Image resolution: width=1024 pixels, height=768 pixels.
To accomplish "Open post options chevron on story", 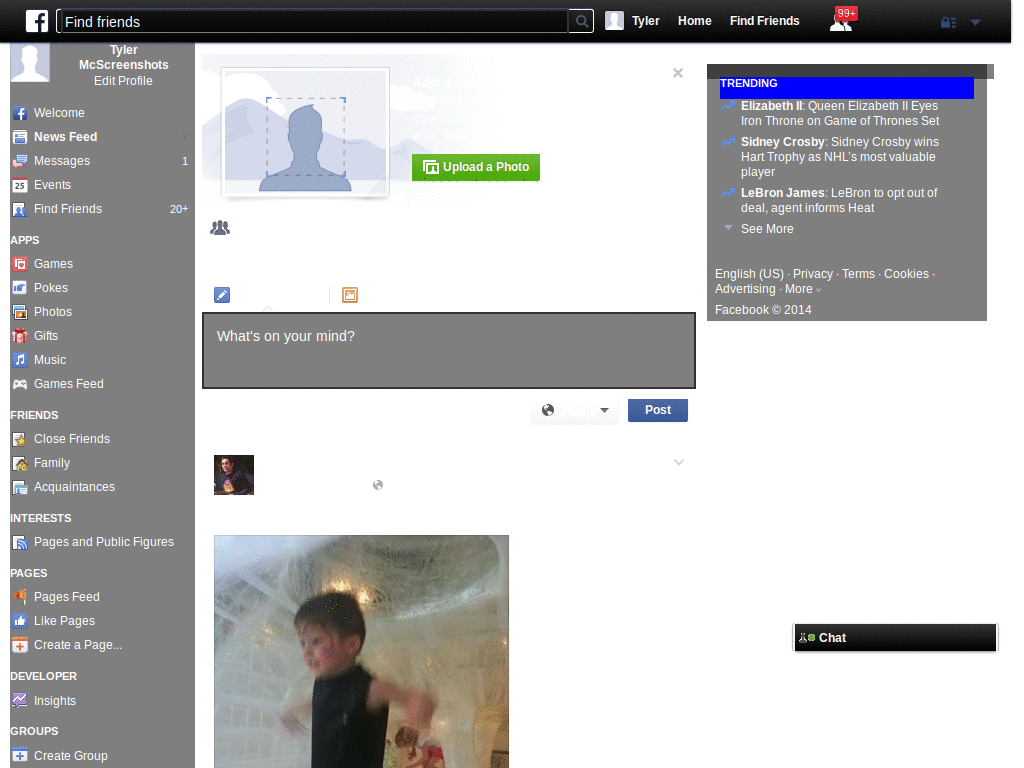I will (679, 462).
